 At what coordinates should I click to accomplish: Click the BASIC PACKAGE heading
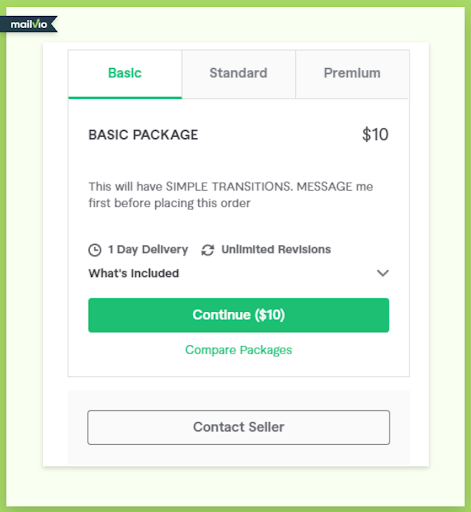tap(143, 135)
